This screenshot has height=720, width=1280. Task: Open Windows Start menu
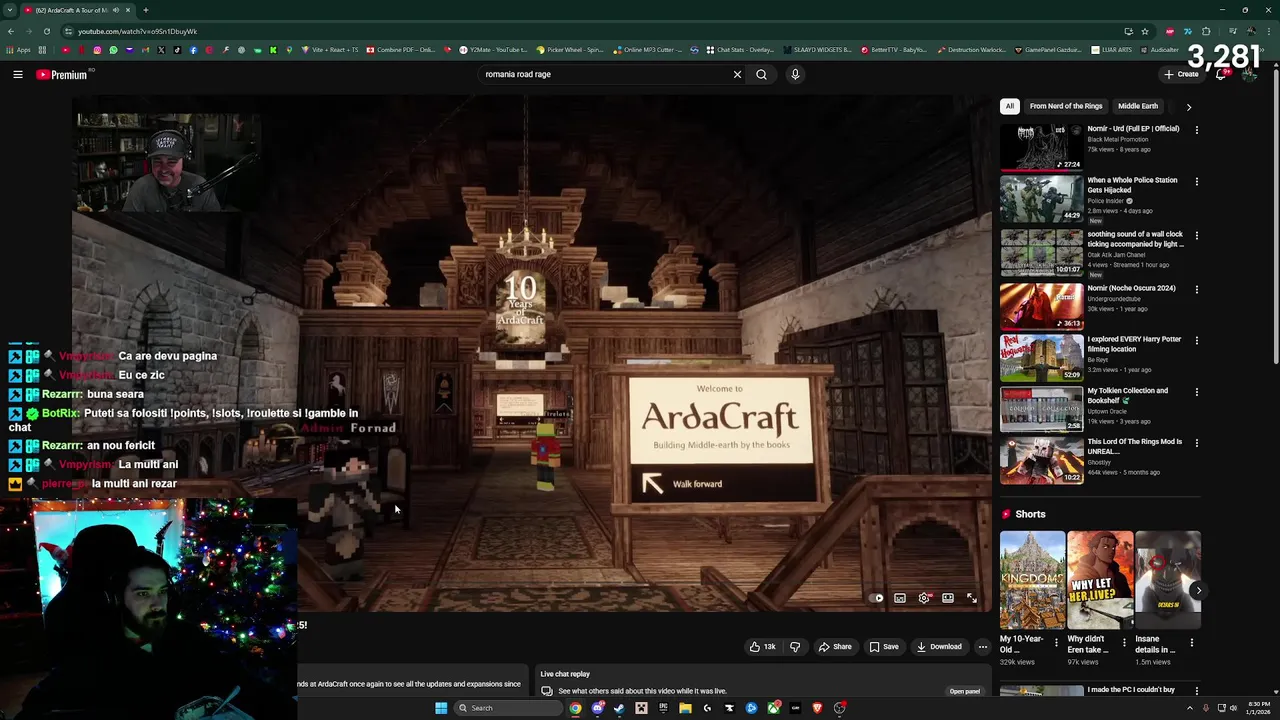pos(441,708)
